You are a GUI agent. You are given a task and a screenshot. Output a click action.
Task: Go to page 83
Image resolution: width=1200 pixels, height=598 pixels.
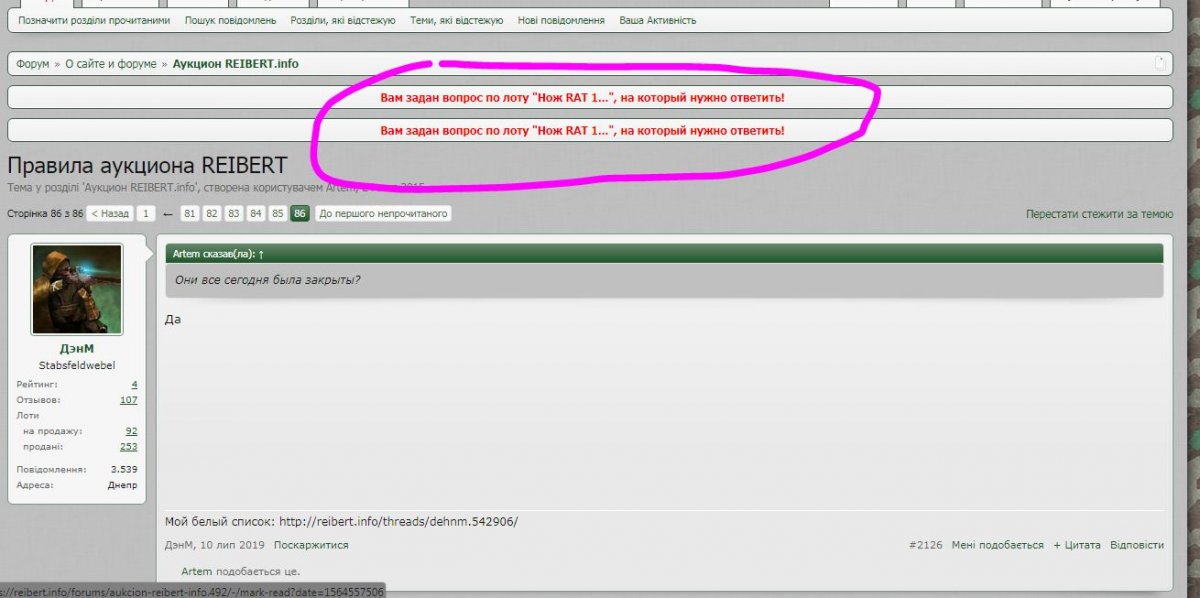pyautogui.click(x=234, y=214)
